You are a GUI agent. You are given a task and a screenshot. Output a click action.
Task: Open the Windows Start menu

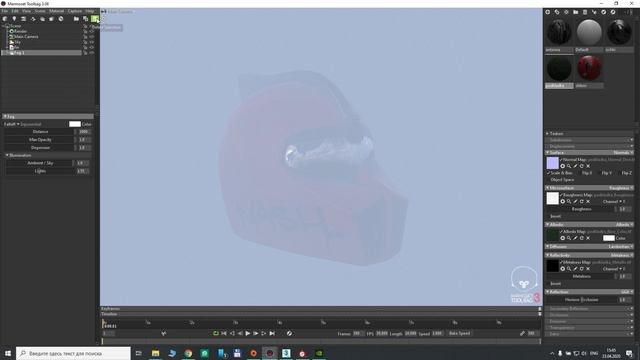tap(8, 353)
